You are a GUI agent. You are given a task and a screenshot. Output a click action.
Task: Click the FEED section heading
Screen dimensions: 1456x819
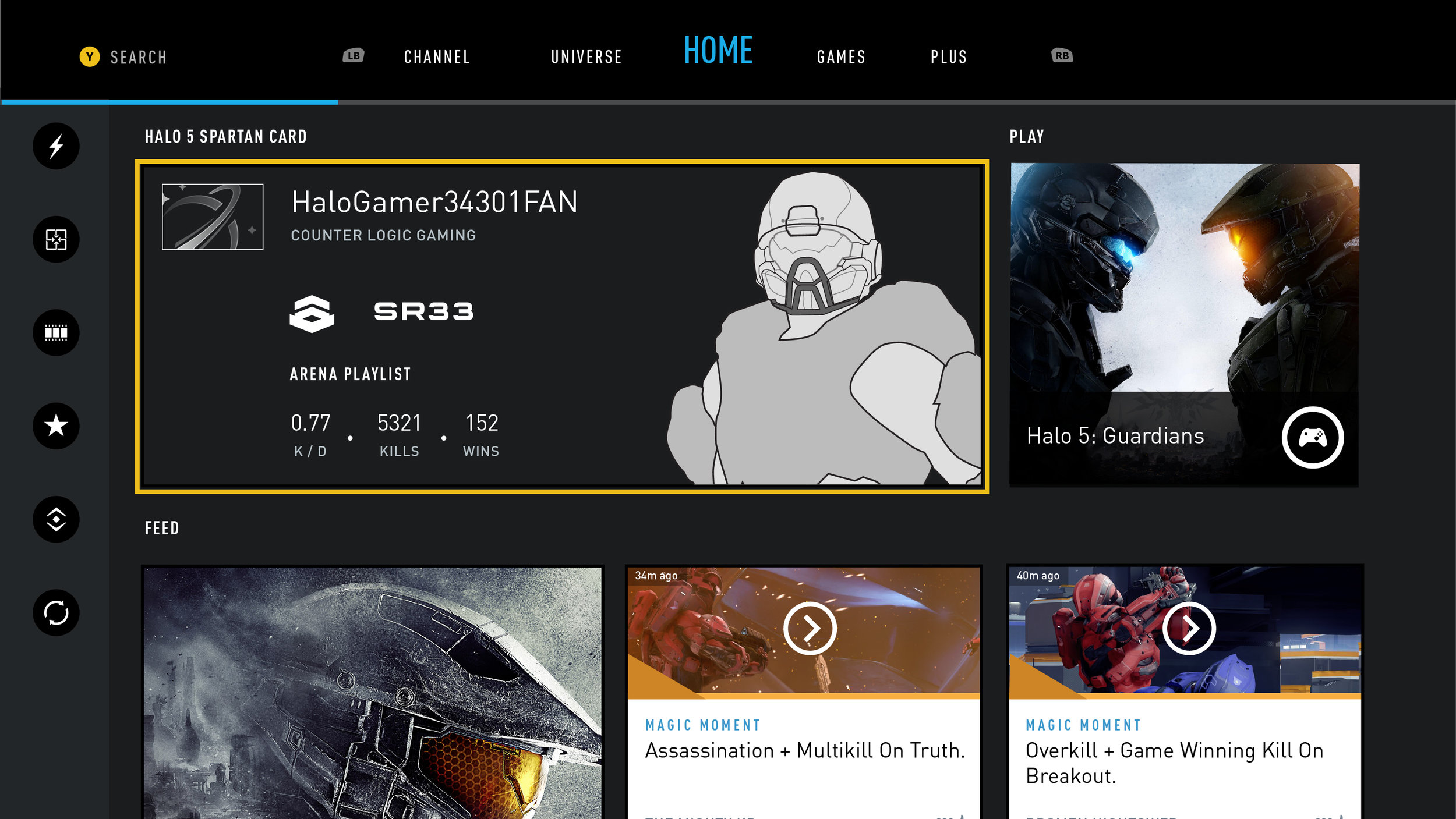click(x=162, y=528)
